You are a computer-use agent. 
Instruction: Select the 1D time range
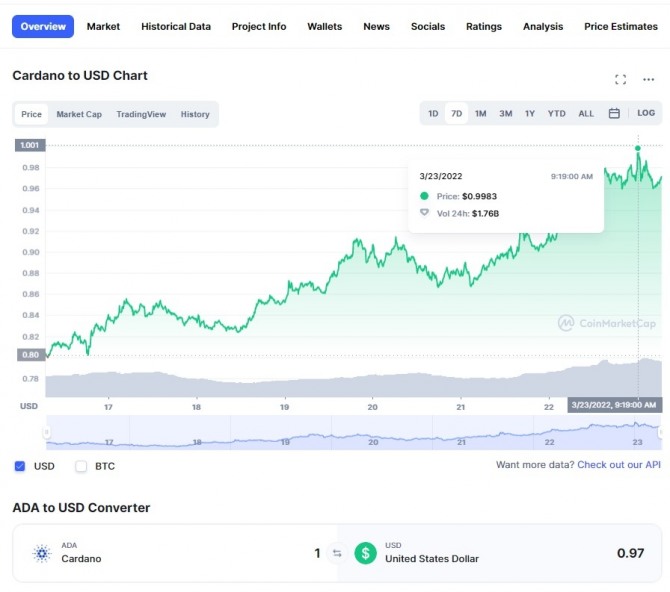click(x=433, y=114)
